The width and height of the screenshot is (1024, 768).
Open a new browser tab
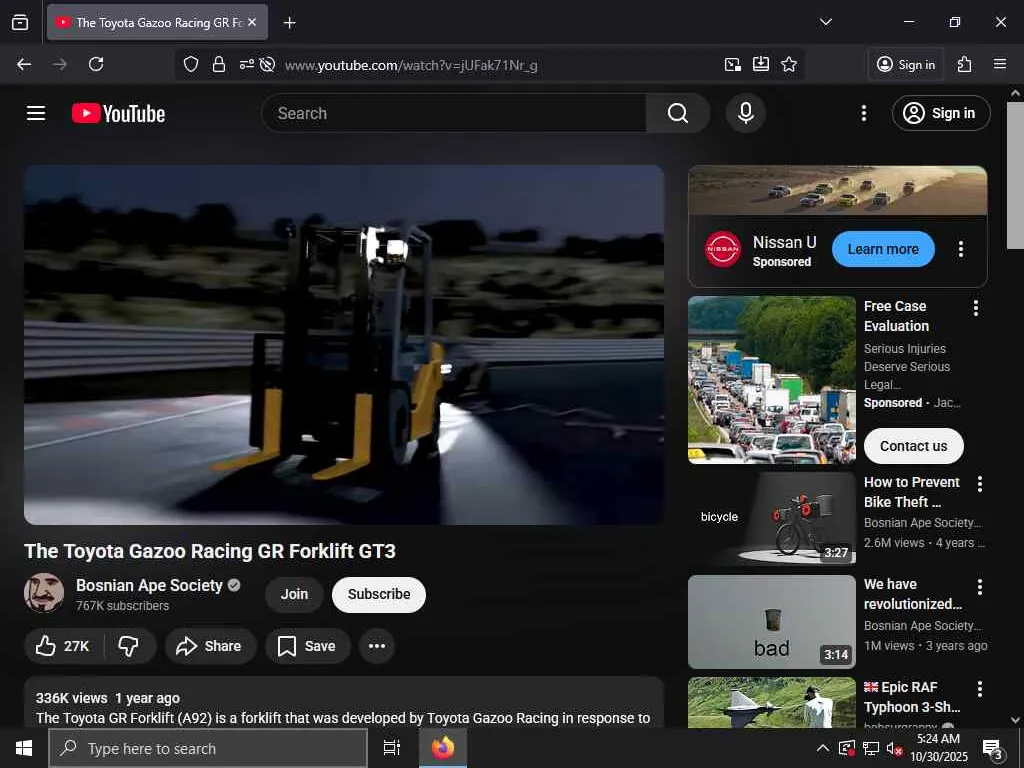pos(289,23)
